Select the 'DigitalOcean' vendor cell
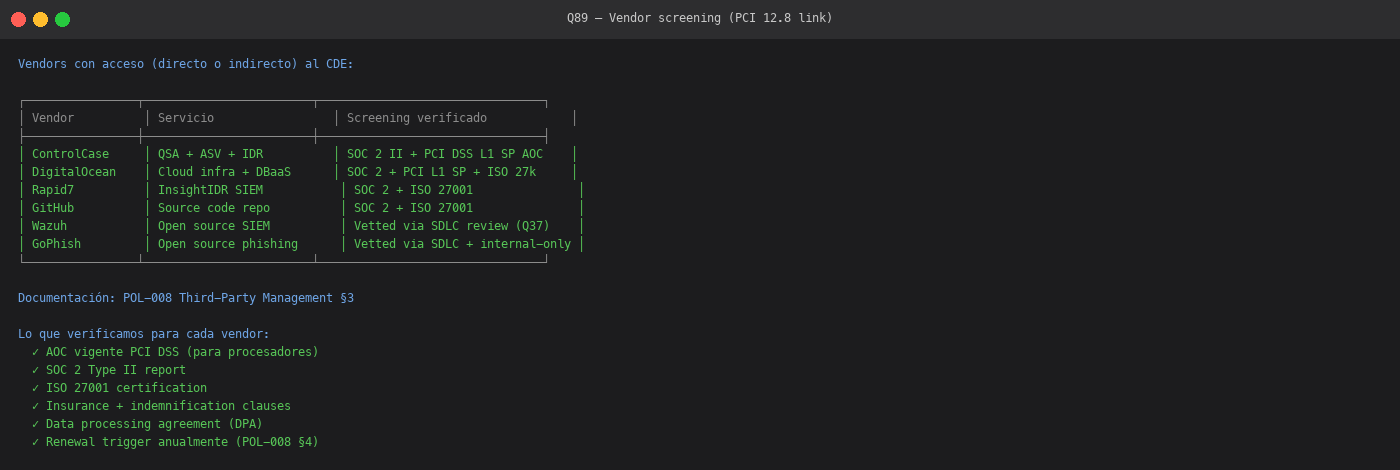 [x=74, y=172]
